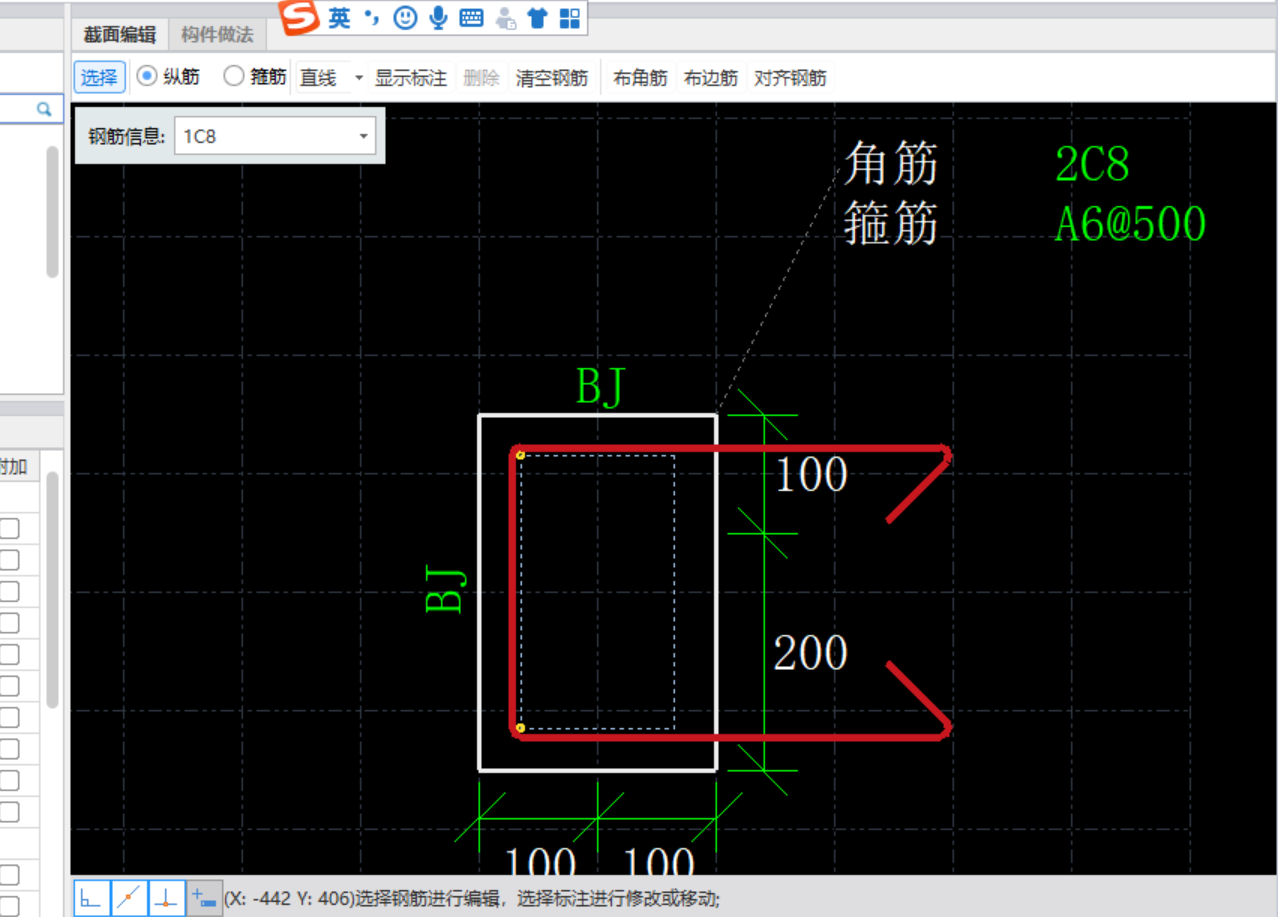Open the emoji smiley panel
The image size is (1278, 917).
coord(405,18)
